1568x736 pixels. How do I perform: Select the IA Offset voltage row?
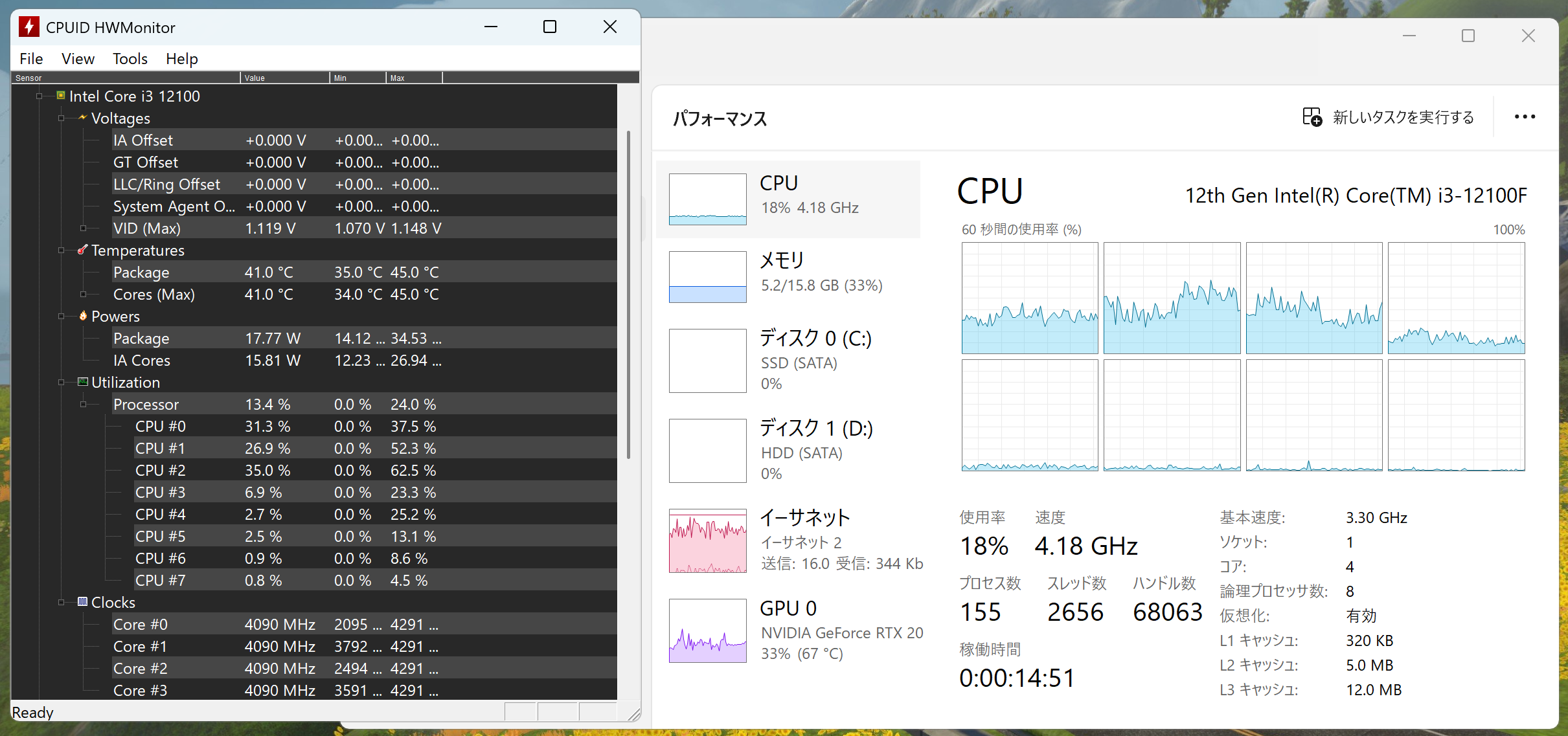tap(364, 140)
